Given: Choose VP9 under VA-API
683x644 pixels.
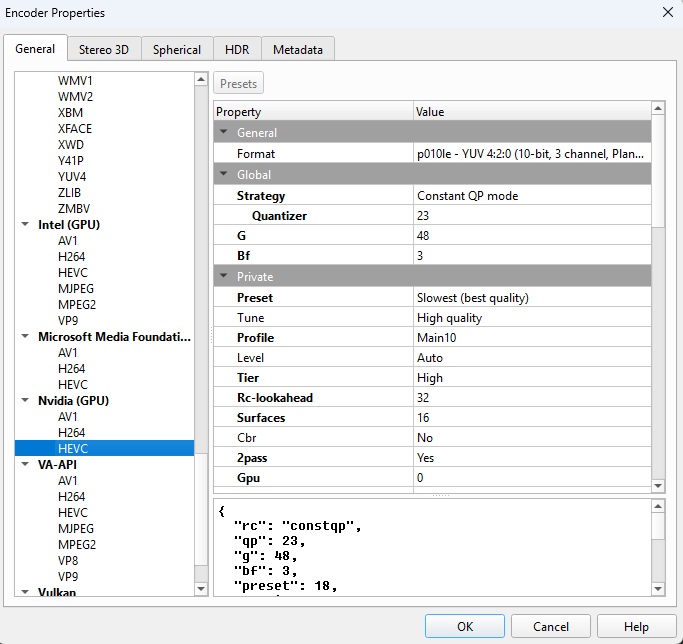Looking at the screenshot, I should (x=69, y=577).
